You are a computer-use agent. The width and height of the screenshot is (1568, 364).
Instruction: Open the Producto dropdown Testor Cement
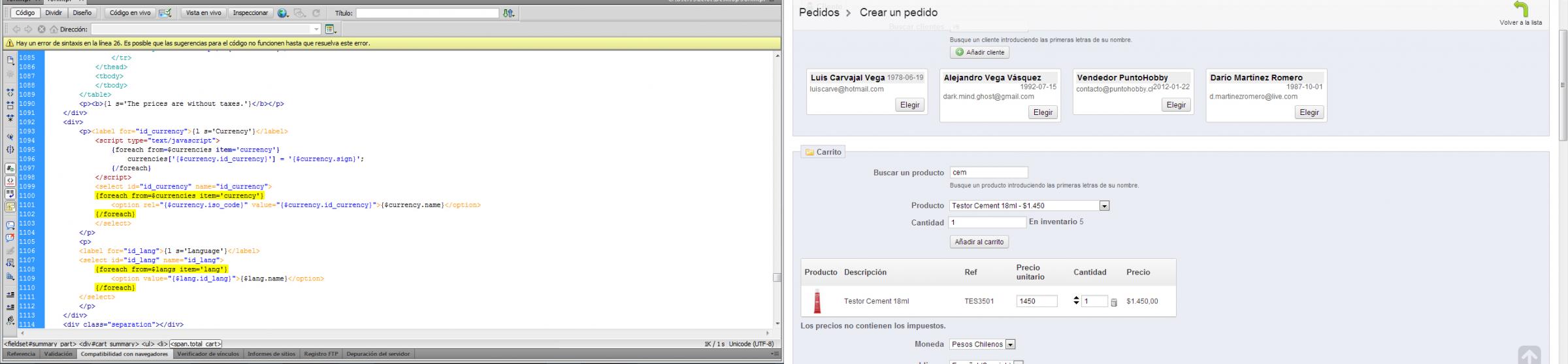(1030, 206)
